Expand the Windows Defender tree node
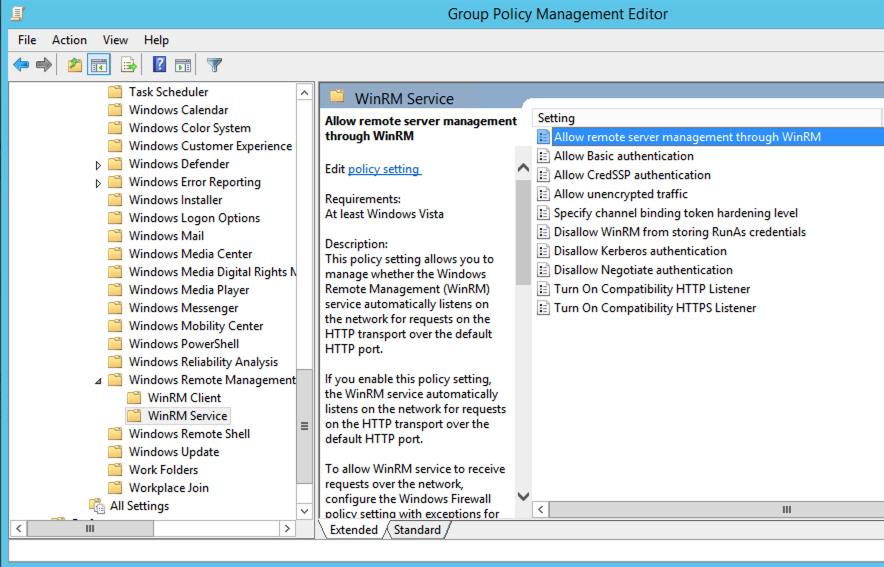 [x=98, y=165]
